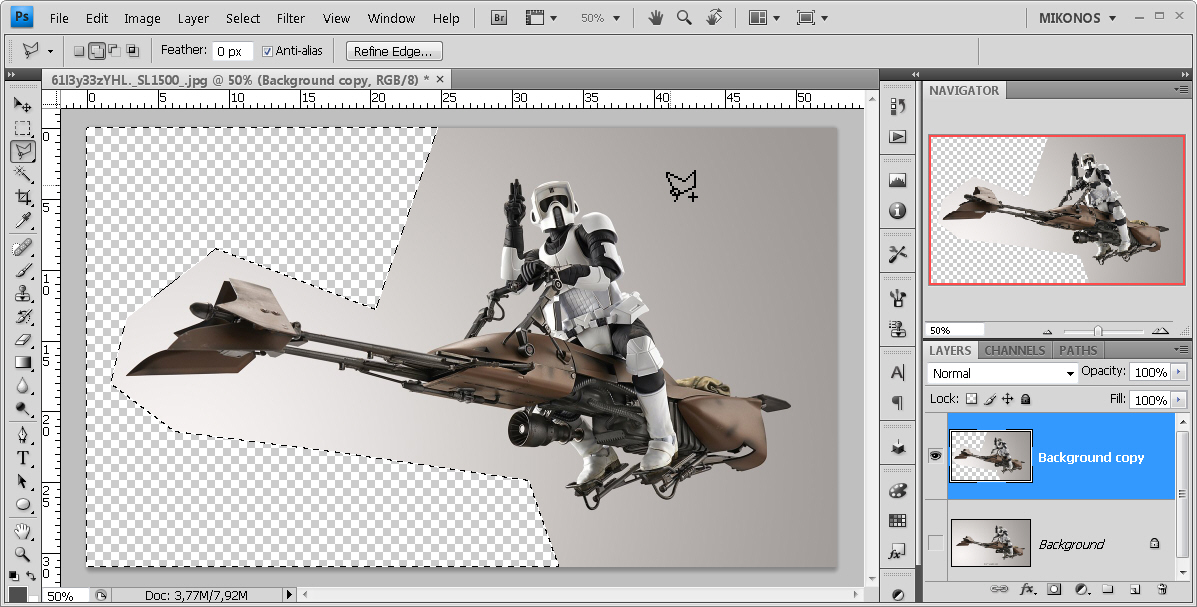The width and height of the screenshot is (1197, 607).
Task: Open the Tool Presets panel icon
Action: pyautogui.click(x=898, y=254)
